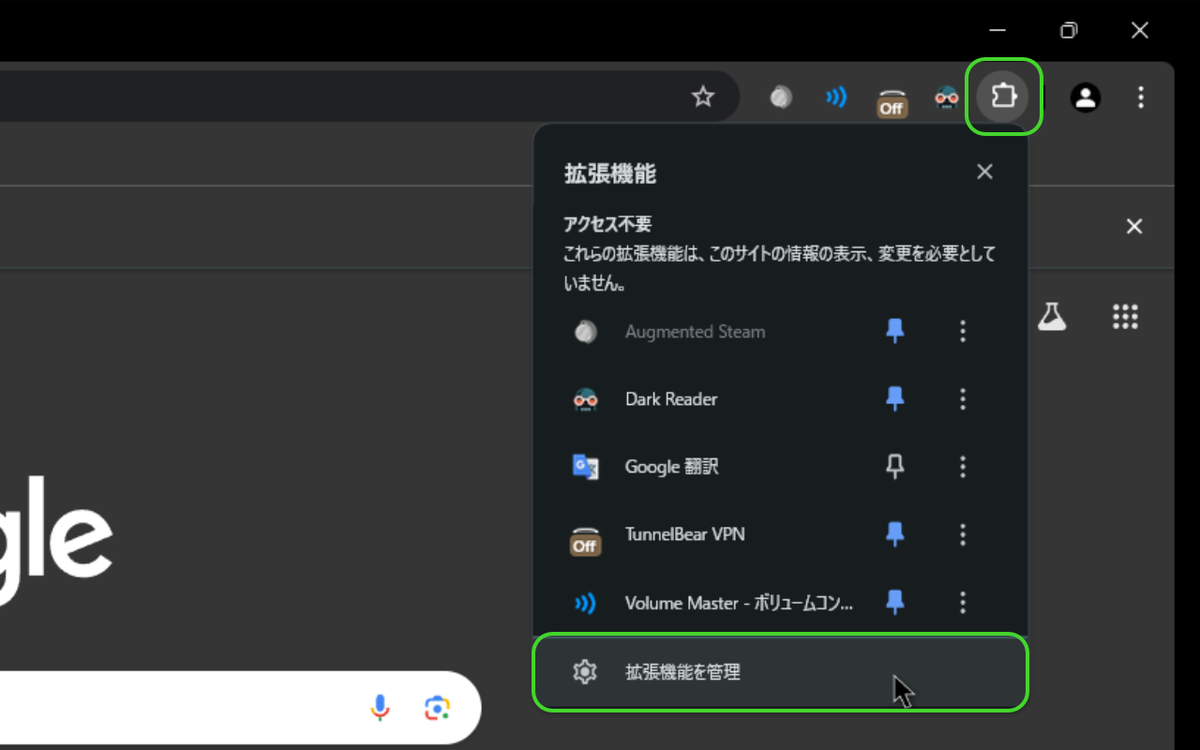Close the 拡張機能 popup panel

(985, 172)
